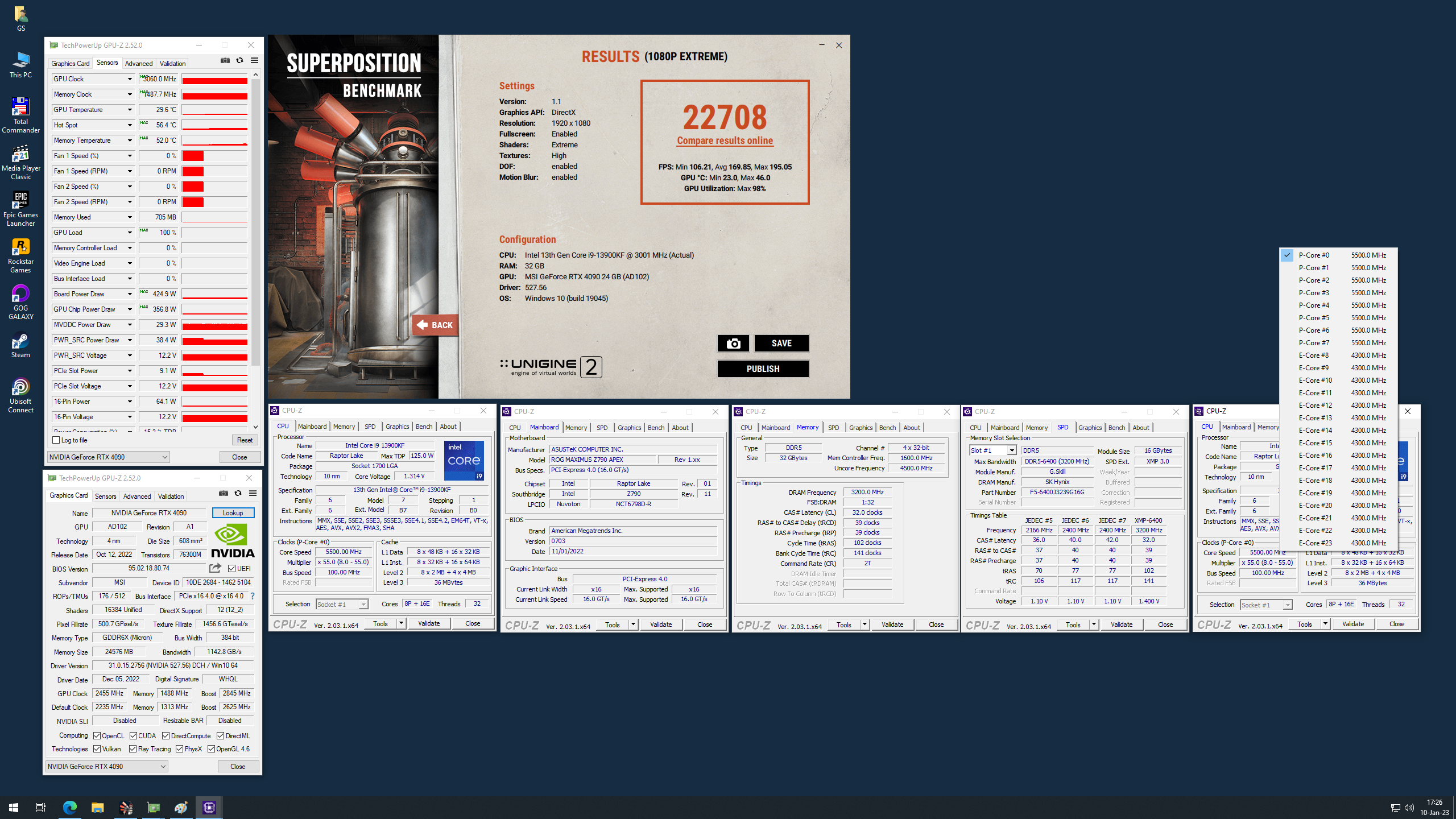Open the GPU-Z Sensors hamburger menu icon
This screenshot has width=1456, height=819.
point(254,61)
